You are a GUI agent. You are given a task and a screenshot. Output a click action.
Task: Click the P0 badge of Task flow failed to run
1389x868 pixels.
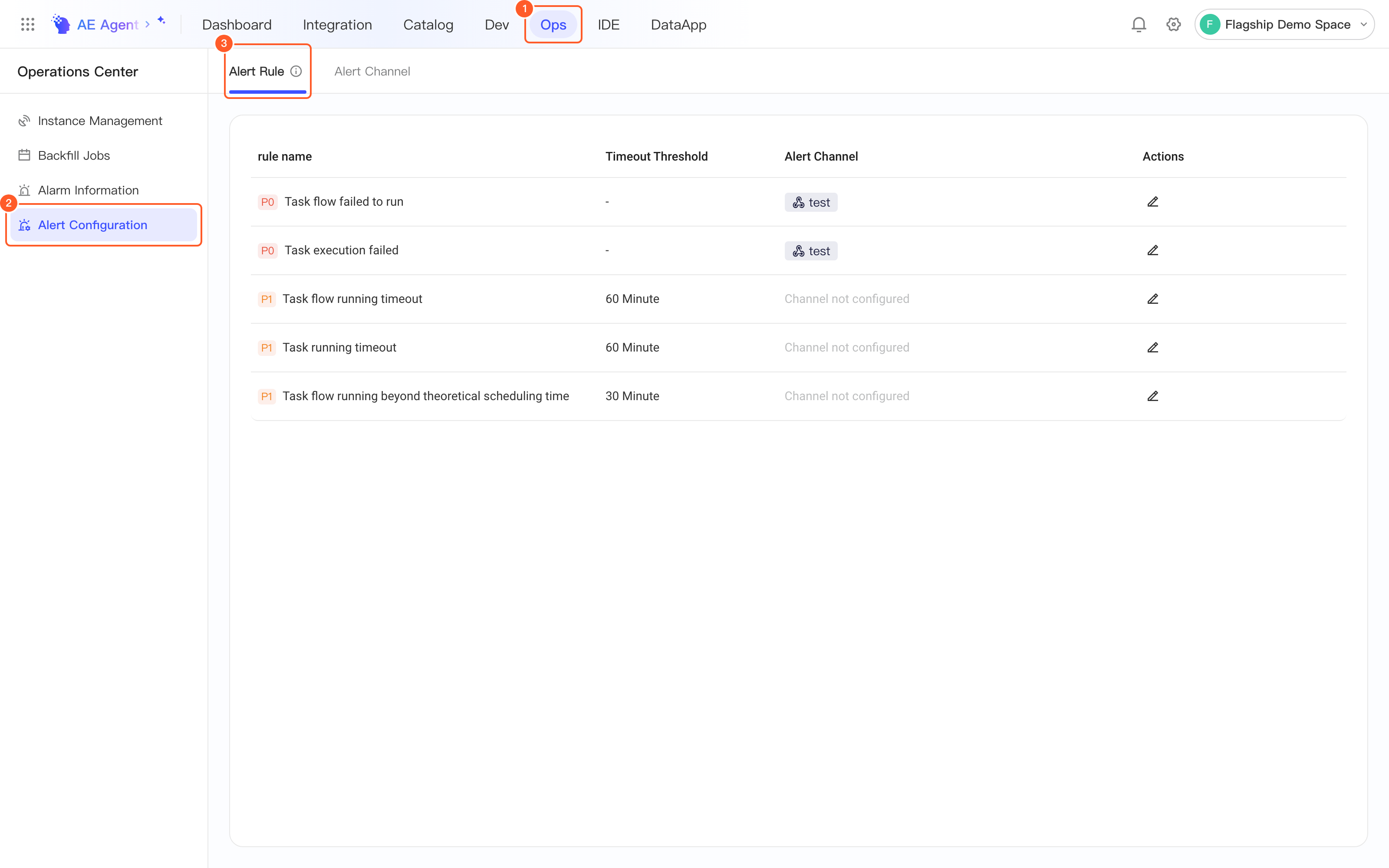click(267, 202)
